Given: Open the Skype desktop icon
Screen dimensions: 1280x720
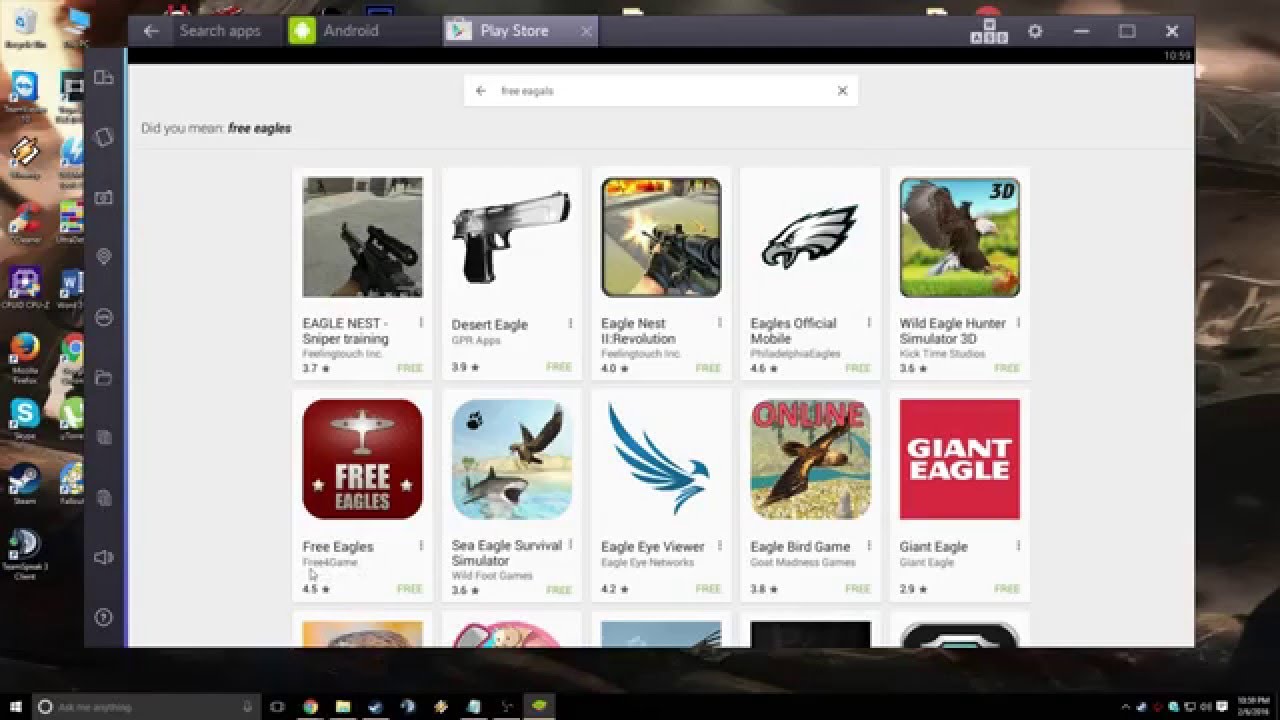Looking at the screenshot, I should tap(24, 419).
